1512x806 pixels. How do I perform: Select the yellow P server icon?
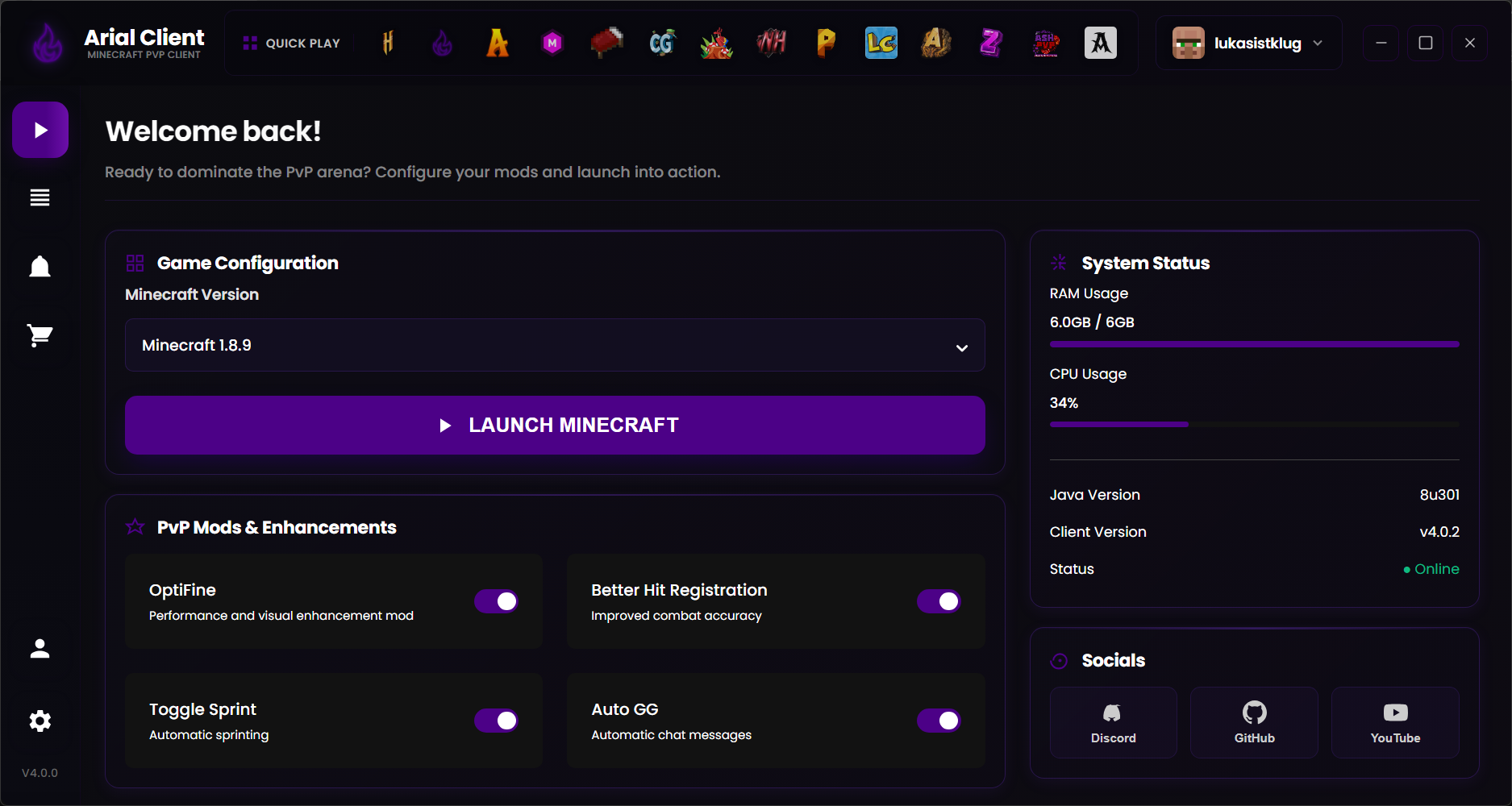[827, 43]
